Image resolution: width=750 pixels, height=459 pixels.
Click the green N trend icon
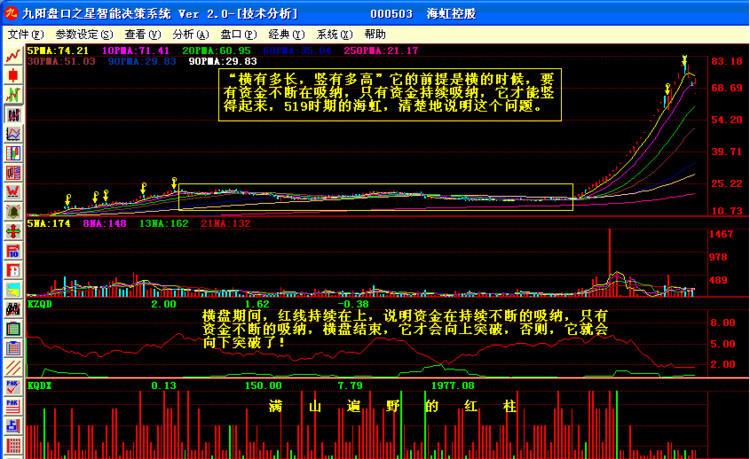(13, 95)
